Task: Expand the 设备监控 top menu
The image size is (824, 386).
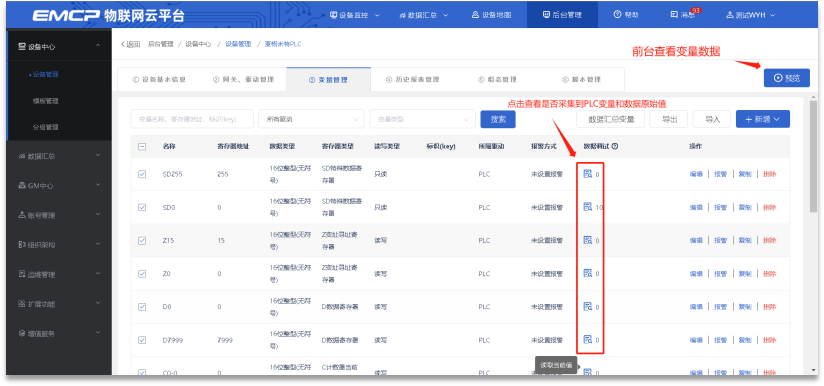Action: [x=354, y=15]
